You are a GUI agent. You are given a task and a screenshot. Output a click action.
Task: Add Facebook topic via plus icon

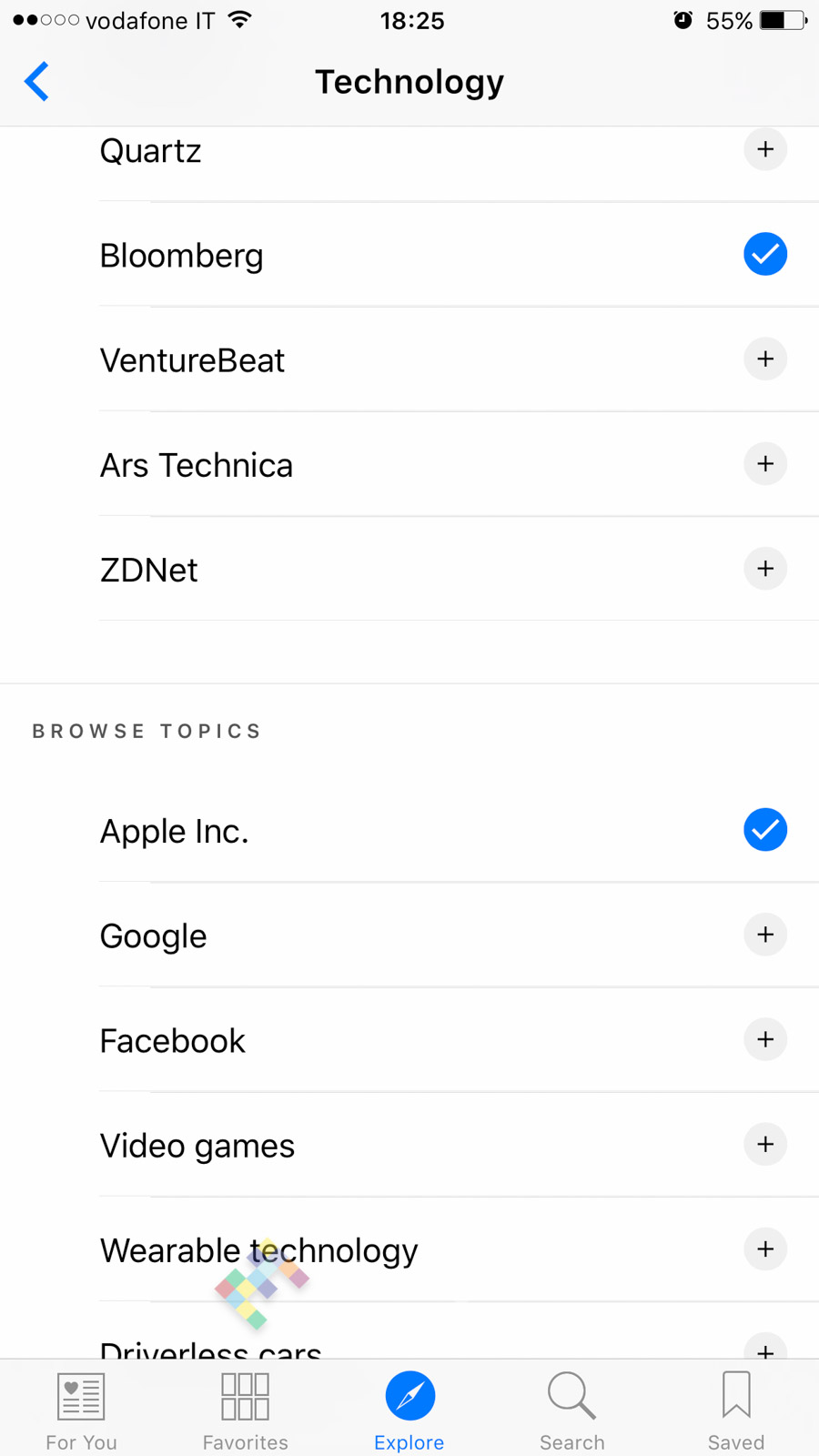coord(765,1039)
